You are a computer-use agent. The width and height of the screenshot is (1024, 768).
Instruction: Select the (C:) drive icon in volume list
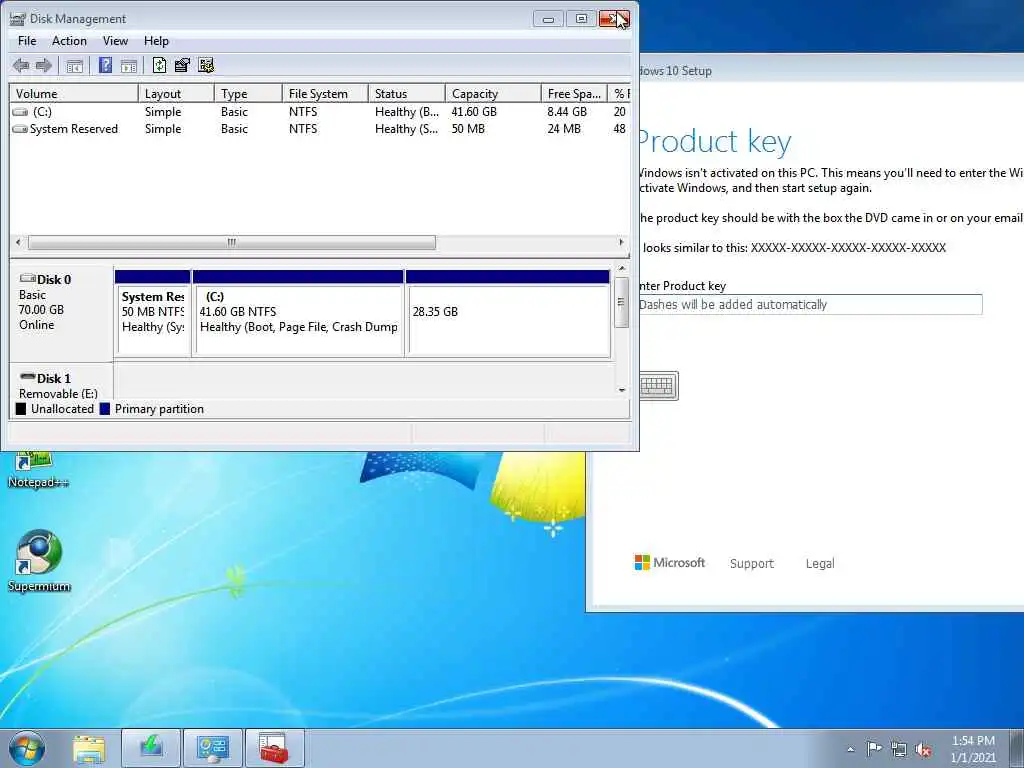coord(20,112)
